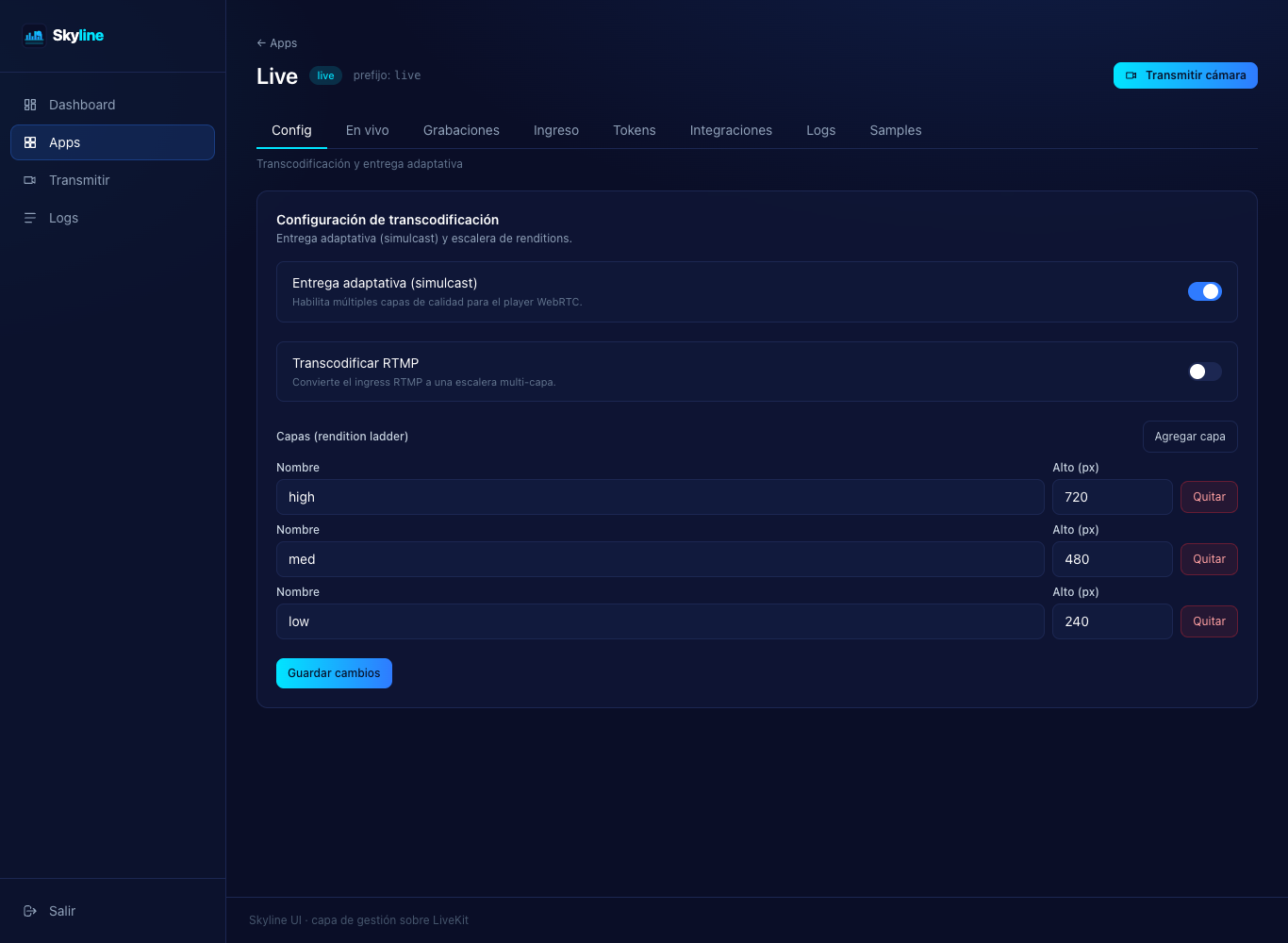1288x943 pixels.
Task: Click the Dashboard grid icon
Action: click(30, 105)
